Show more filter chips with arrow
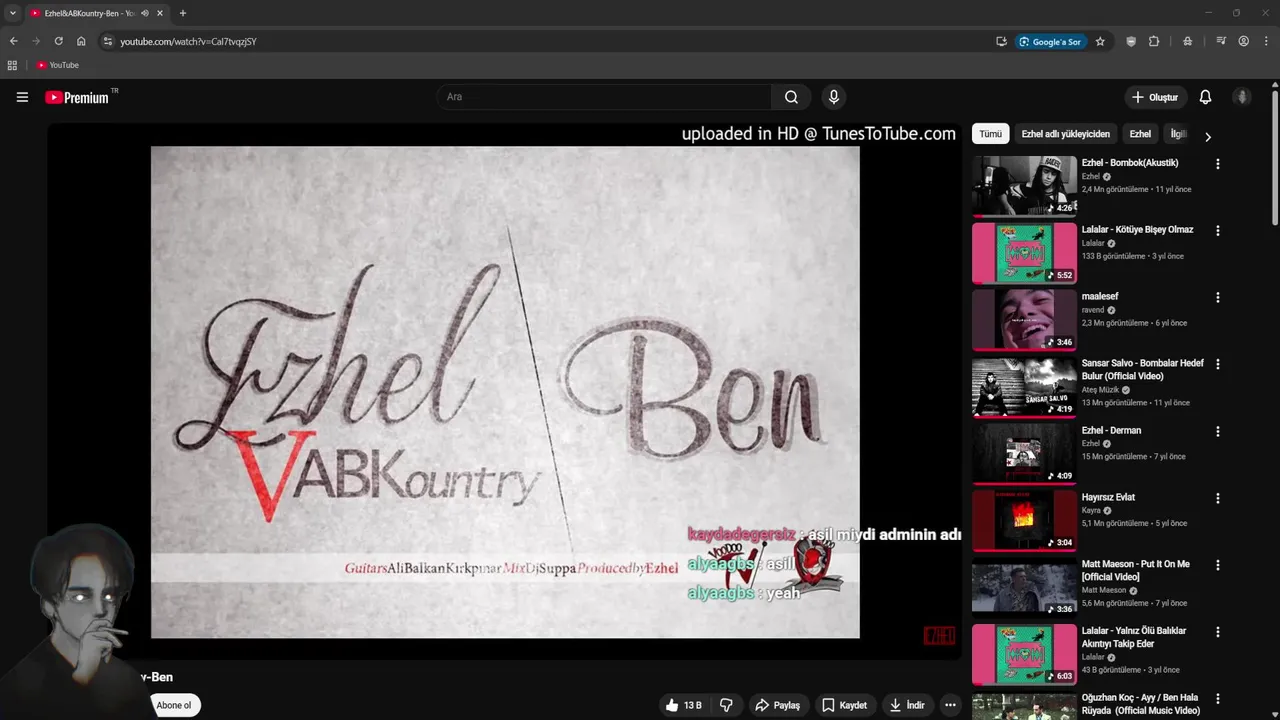 coord(1207,136)
